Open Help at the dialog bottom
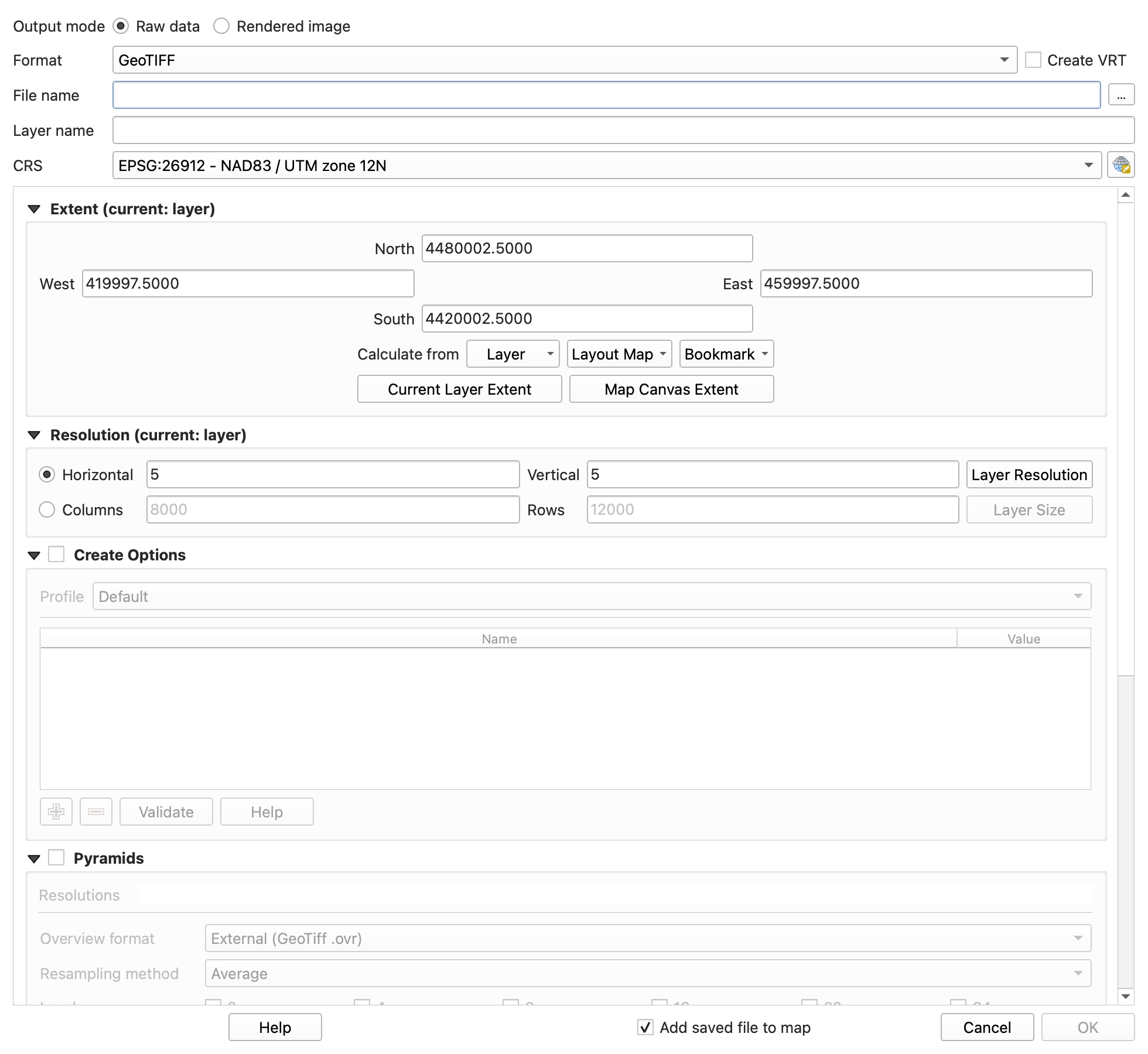Screen dimensions: 1148x1054 [275, 1027]
